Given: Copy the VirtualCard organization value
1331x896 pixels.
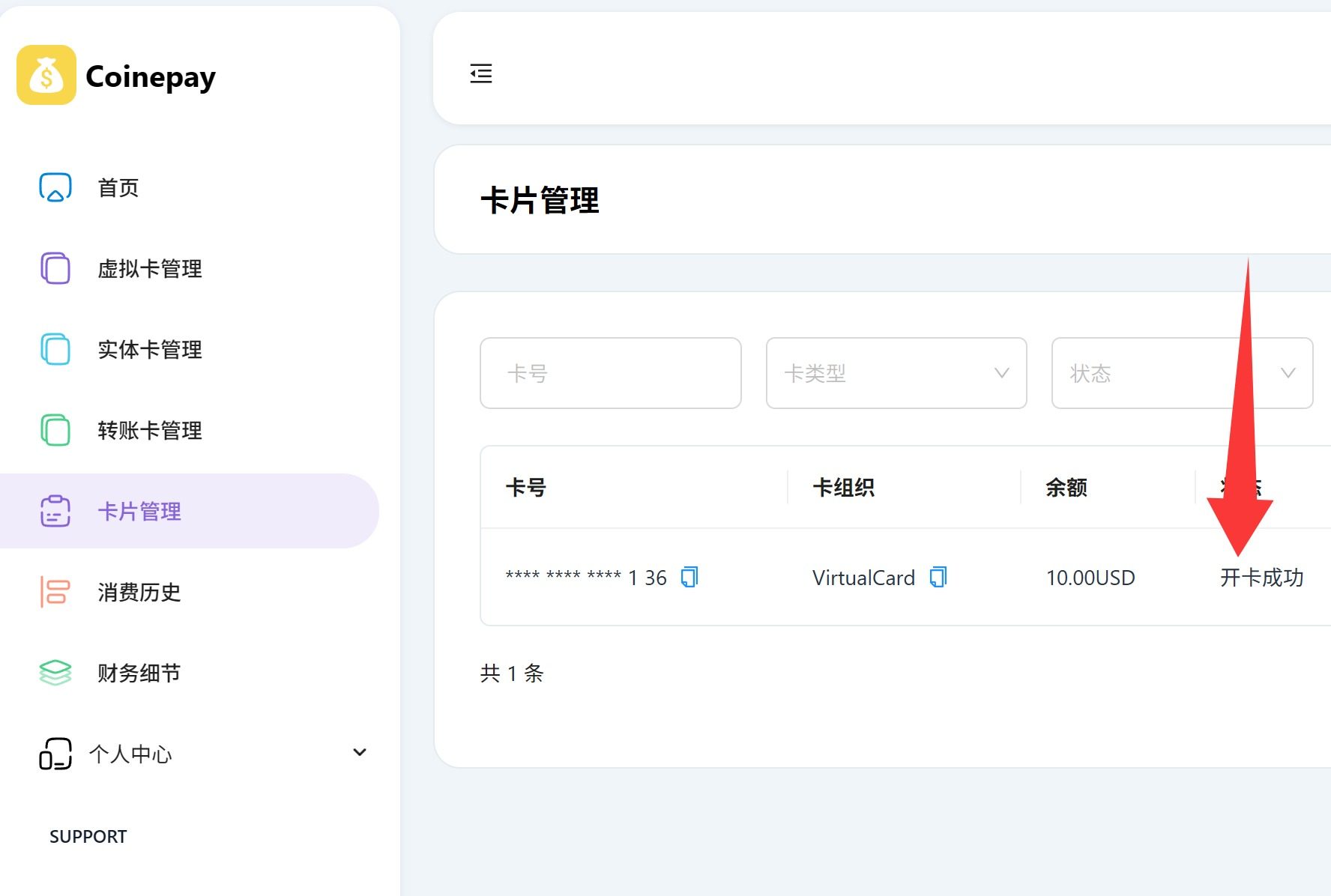Looking at the screenshot, I should (x=938, y=577).
